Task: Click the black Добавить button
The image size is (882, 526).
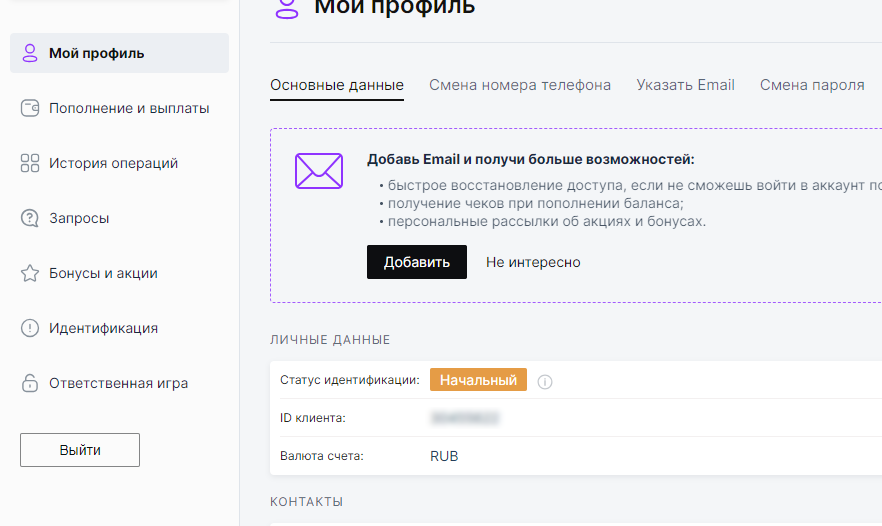Action: tap(417, 262)
